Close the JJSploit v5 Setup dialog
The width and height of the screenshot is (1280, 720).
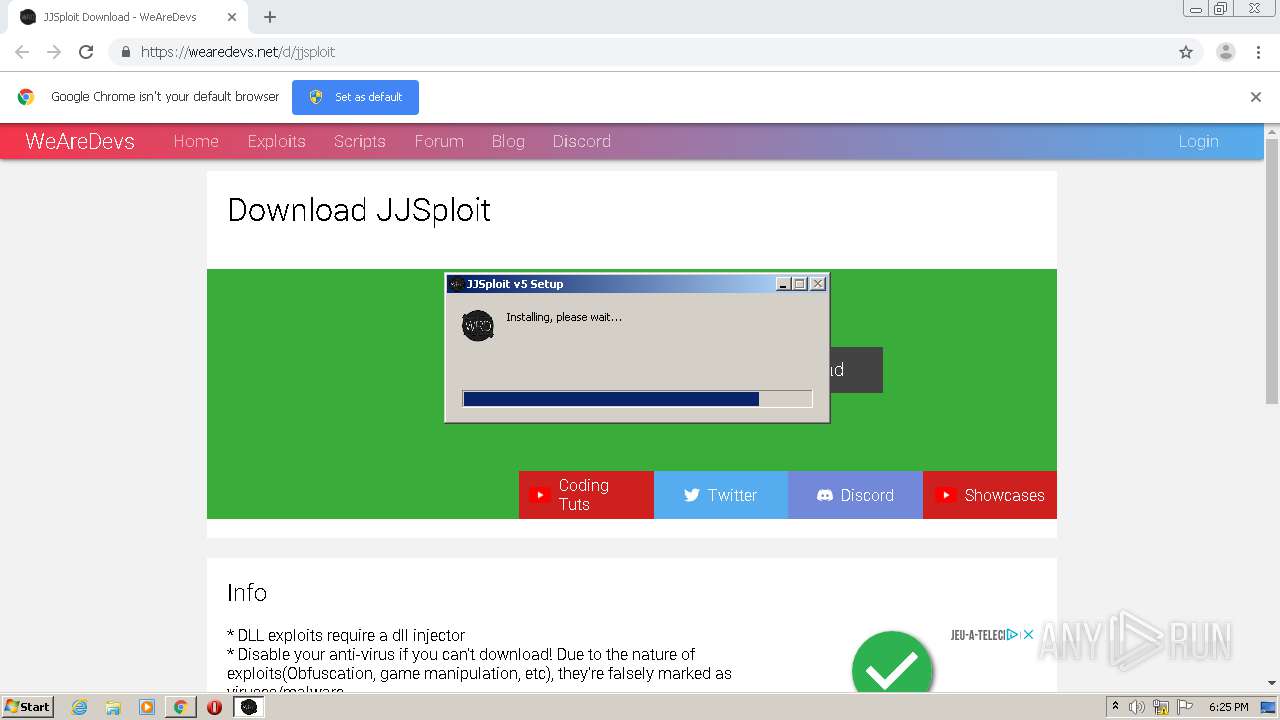coord(818,284)
